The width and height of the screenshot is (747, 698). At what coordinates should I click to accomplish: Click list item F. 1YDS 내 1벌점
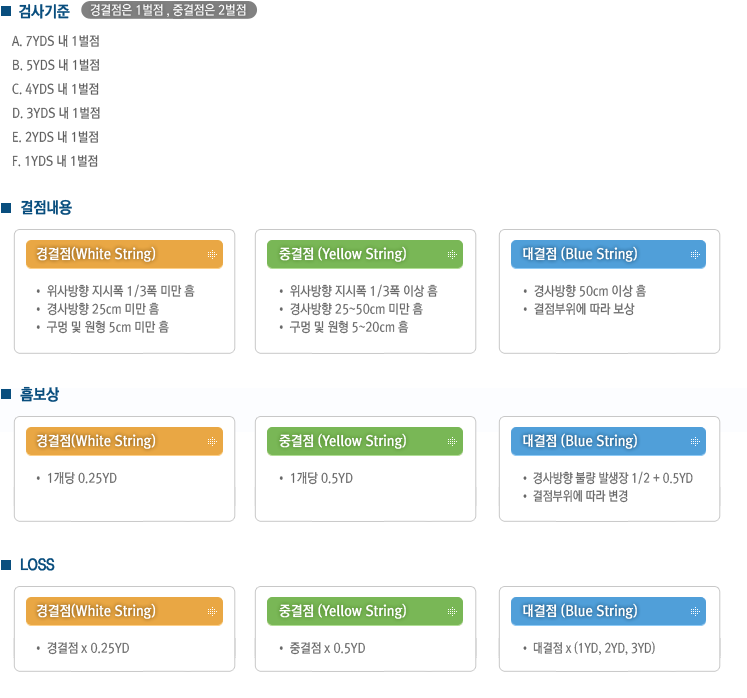point(55,161)
